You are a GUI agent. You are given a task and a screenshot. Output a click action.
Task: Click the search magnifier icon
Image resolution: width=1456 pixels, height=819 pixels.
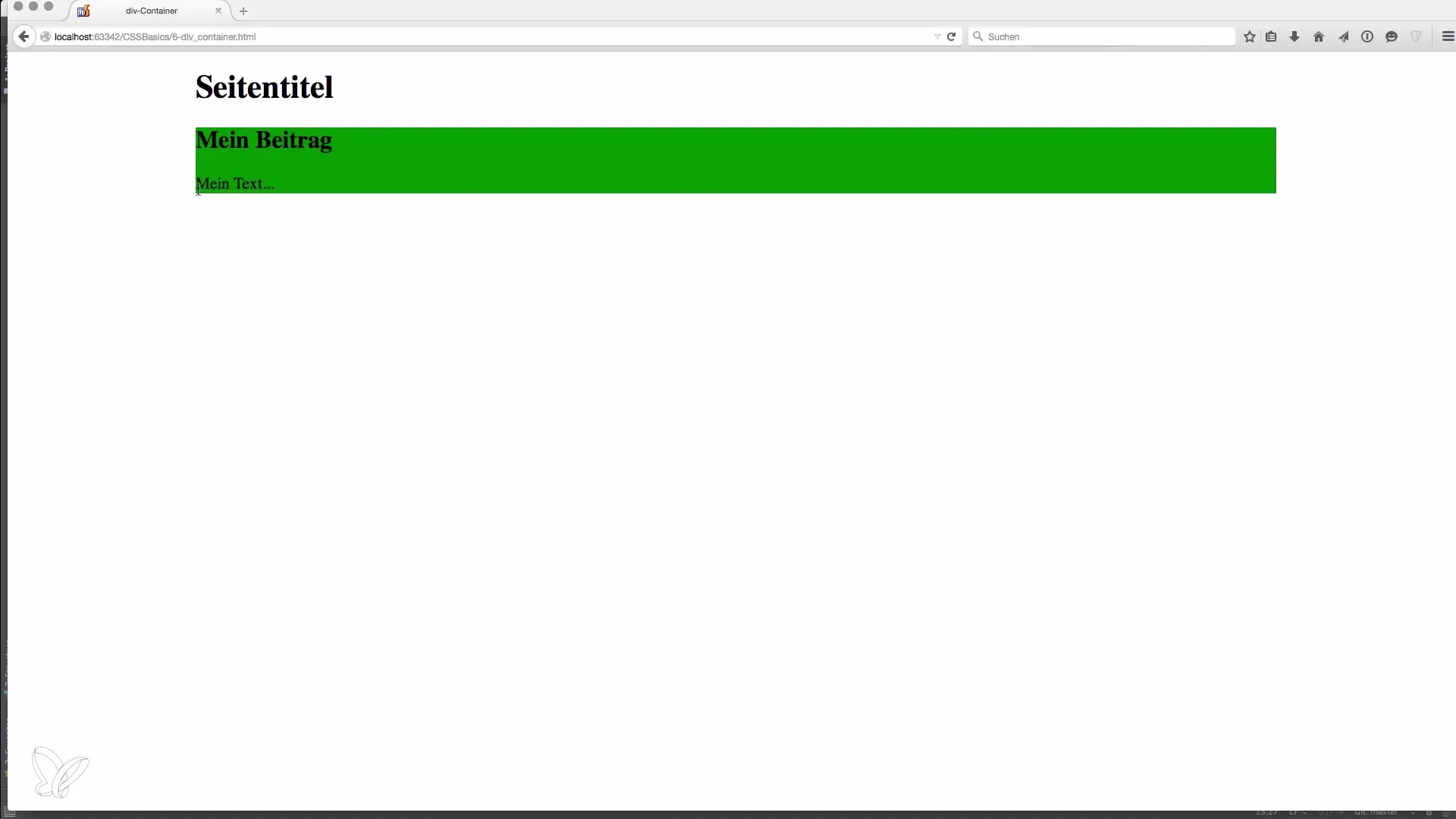pos(978,36)
